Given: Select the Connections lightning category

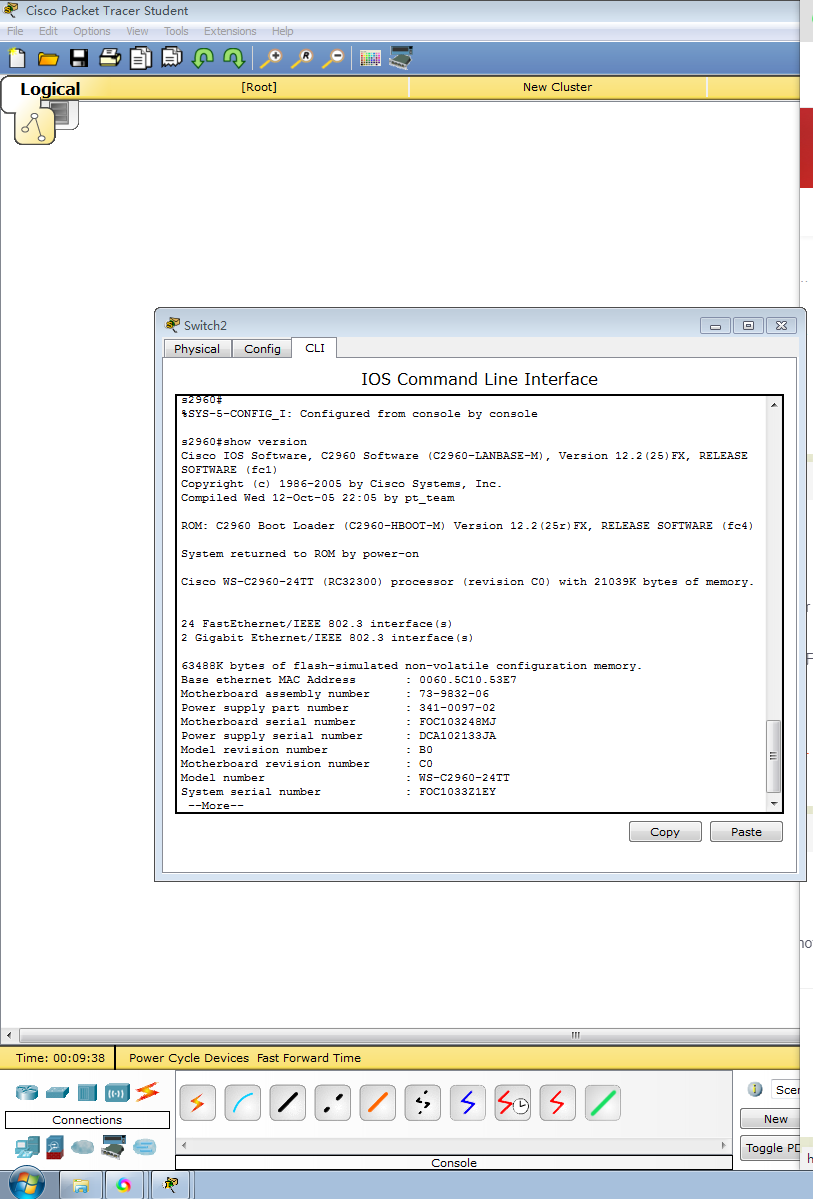Looking at the screenshot, I should (148, 1091).
